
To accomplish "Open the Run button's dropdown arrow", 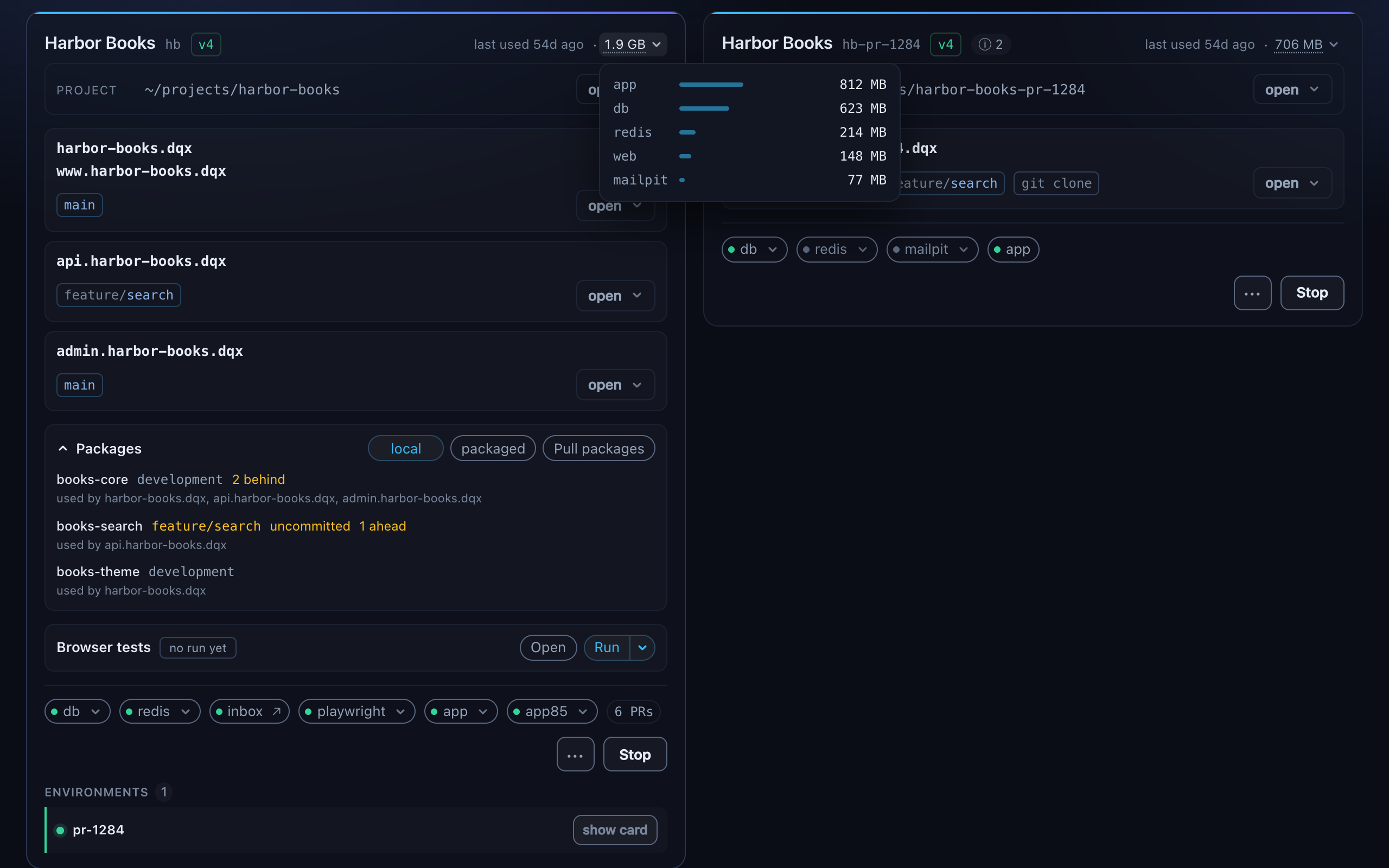I will (x=642, y=648).
